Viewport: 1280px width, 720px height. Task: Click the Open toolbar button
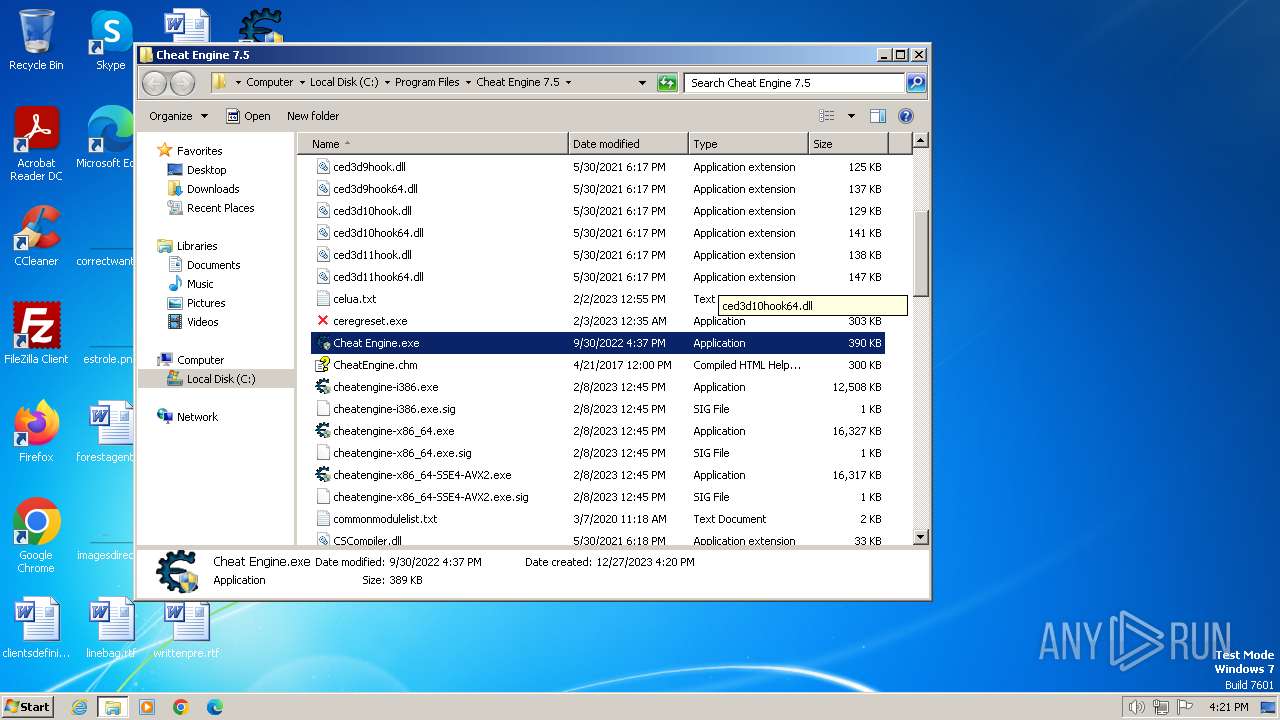[x=248, y=116]
